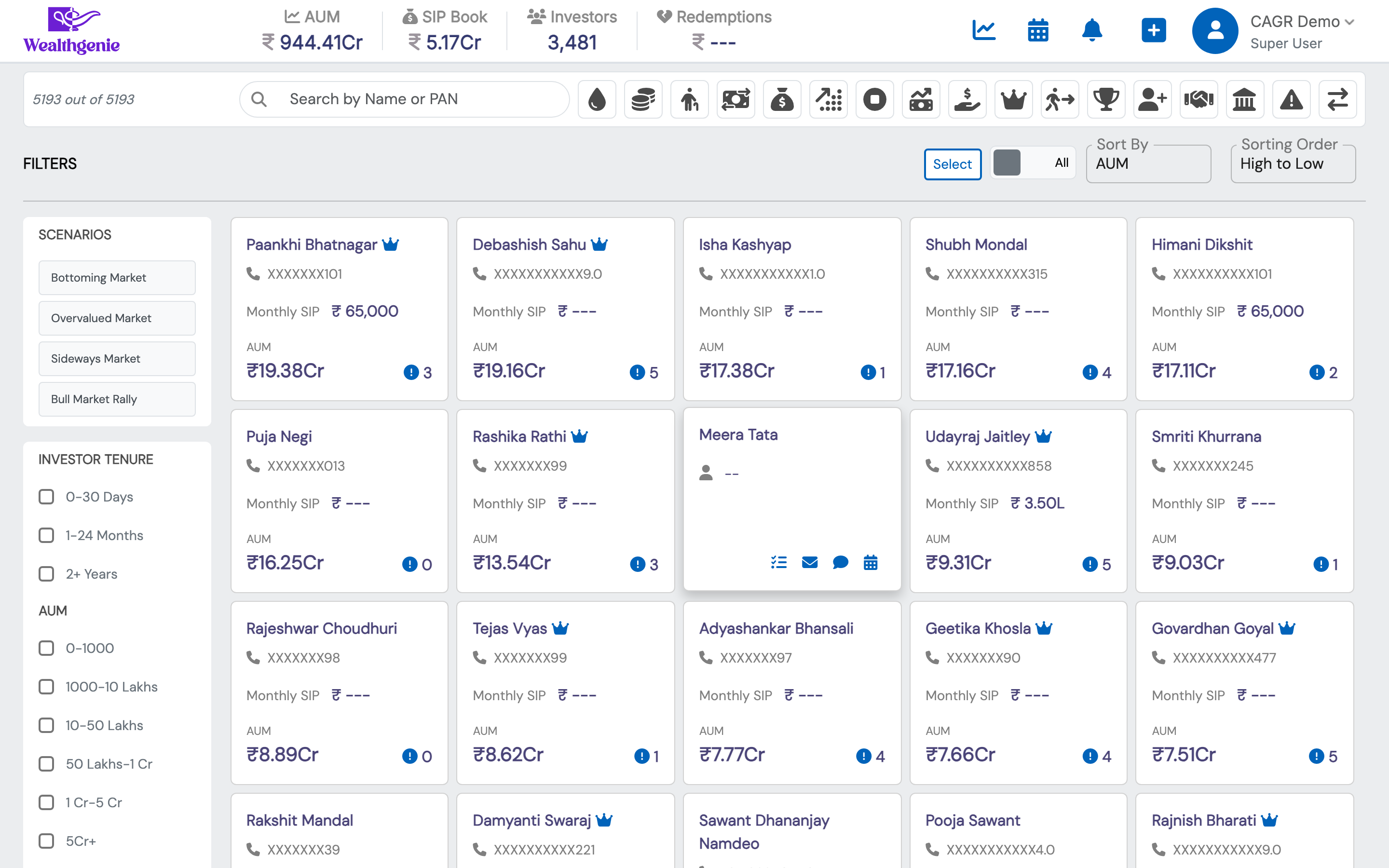Open the notifications bell

tap(1092, 30)
